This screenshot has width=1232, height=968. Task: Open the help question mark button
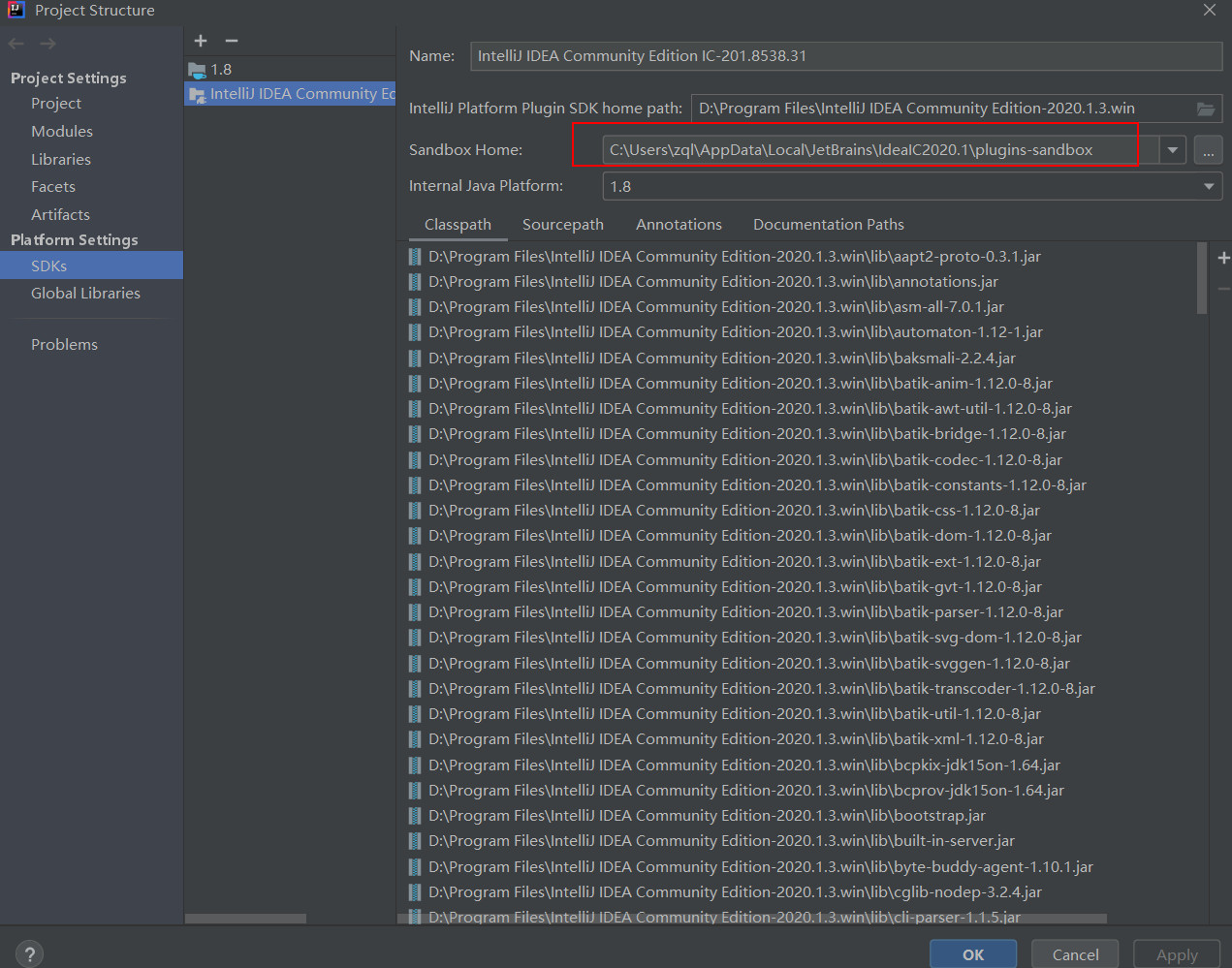coord(30,954)
